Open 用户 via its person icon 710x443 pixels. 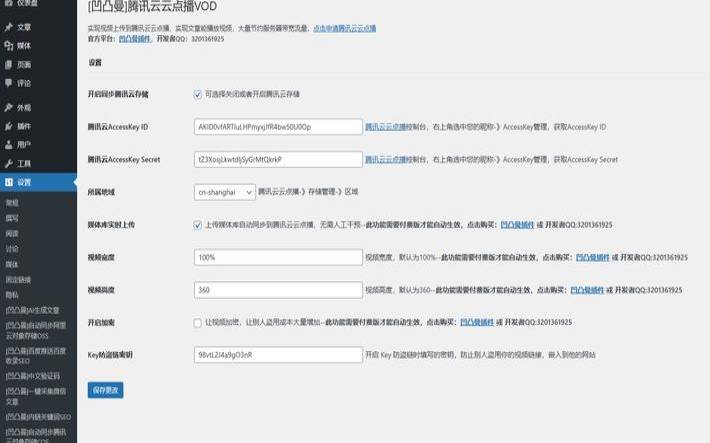tap(9, 144)
